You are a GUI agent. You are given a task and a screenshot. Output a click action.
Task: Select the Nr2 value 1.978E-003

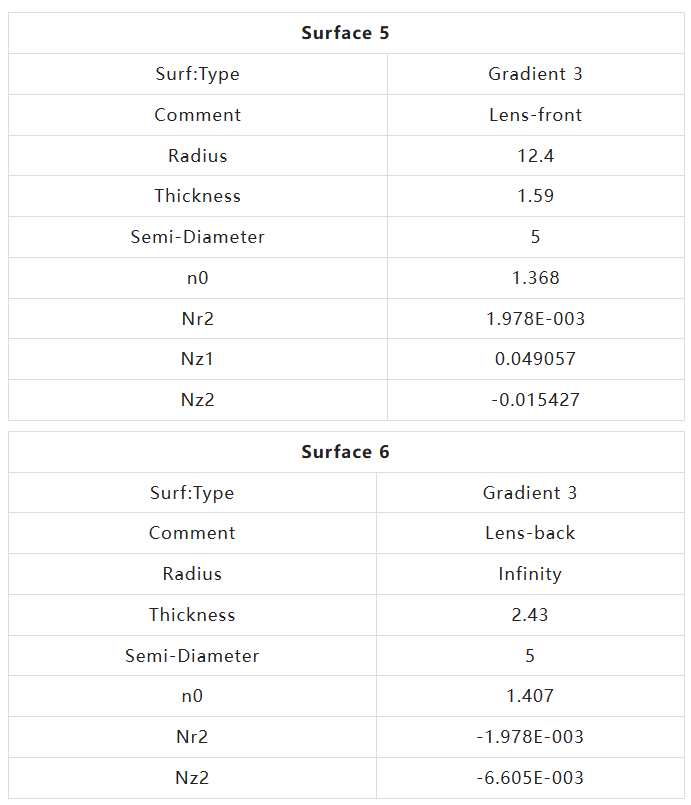click(535, 319)
